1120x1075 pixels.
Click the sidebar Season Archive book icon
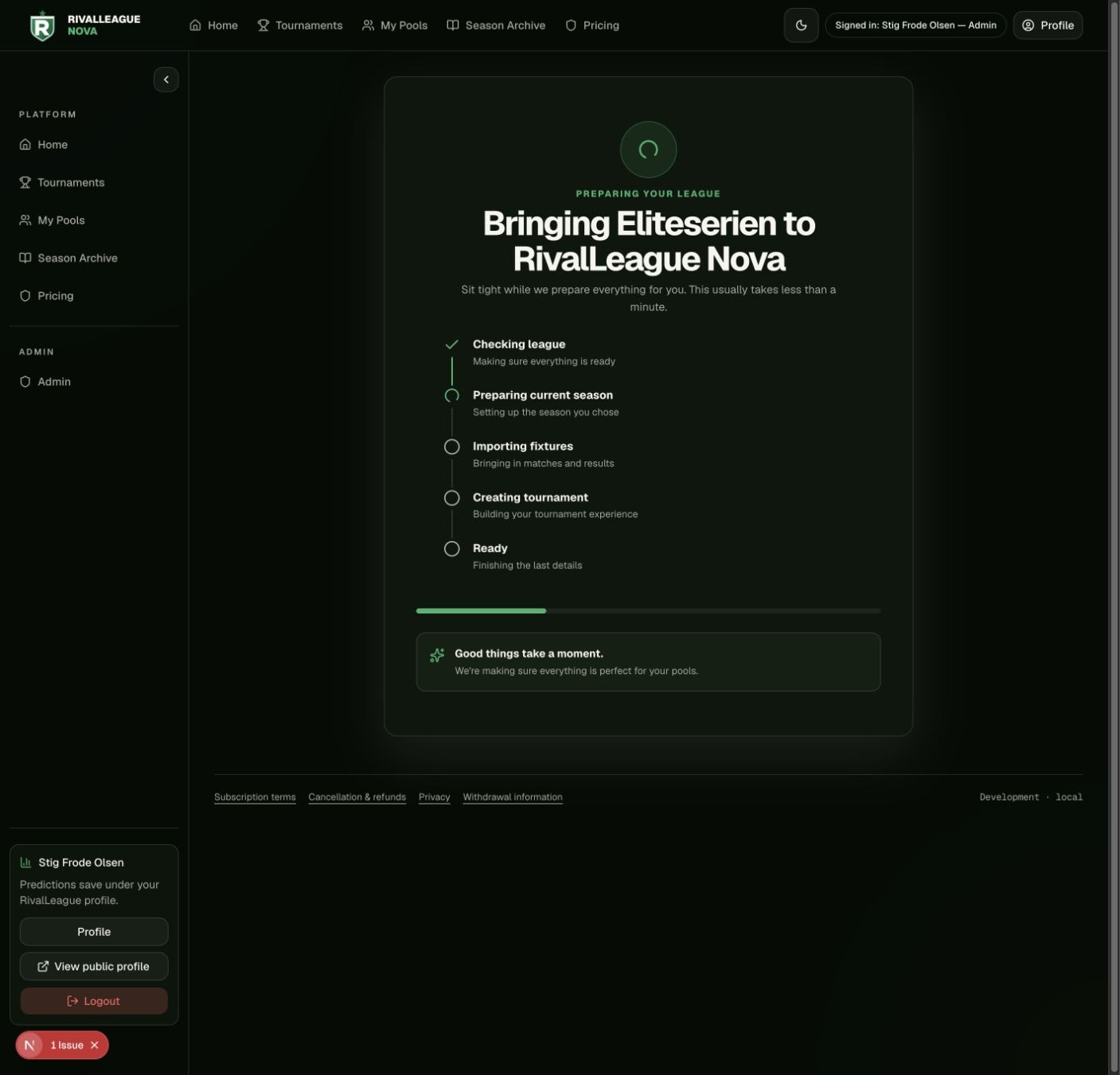(x=25, y=258)
